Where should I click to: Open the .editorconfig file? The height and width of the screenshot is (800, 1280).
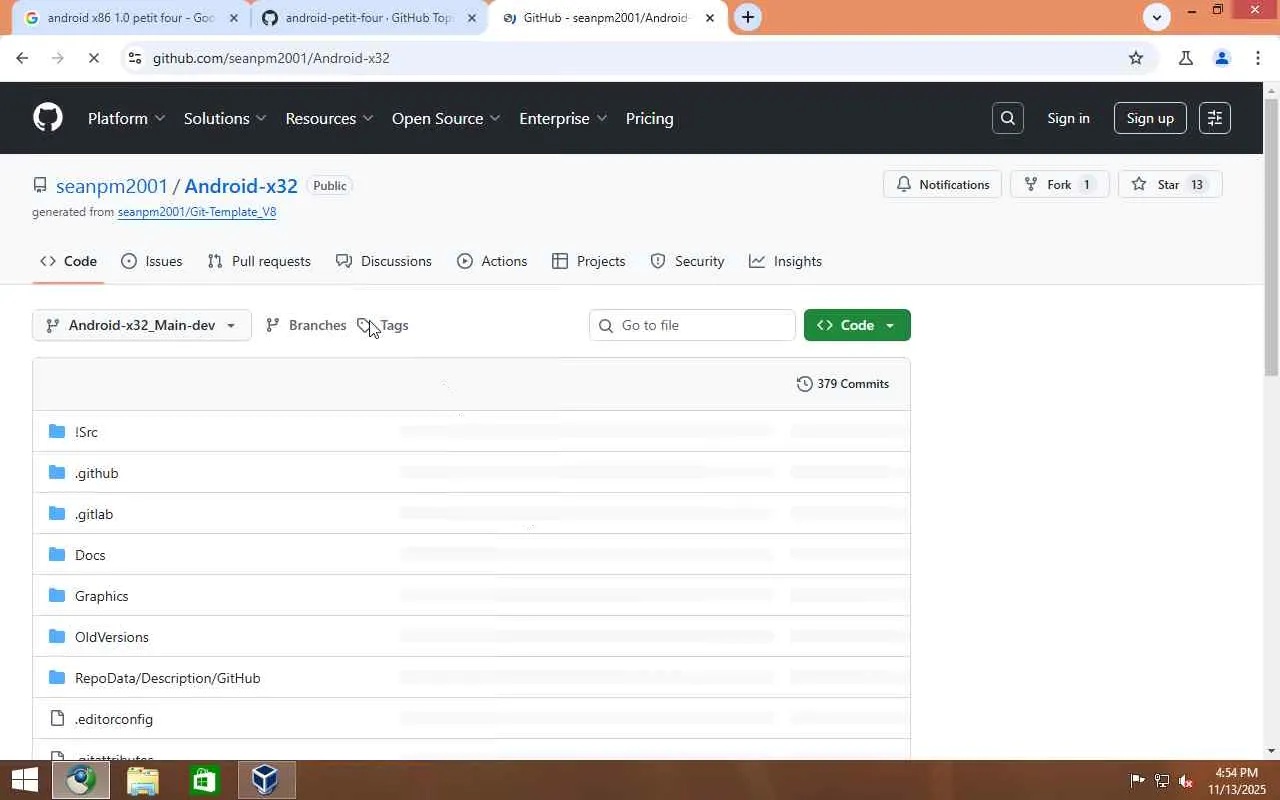(113, 719)
